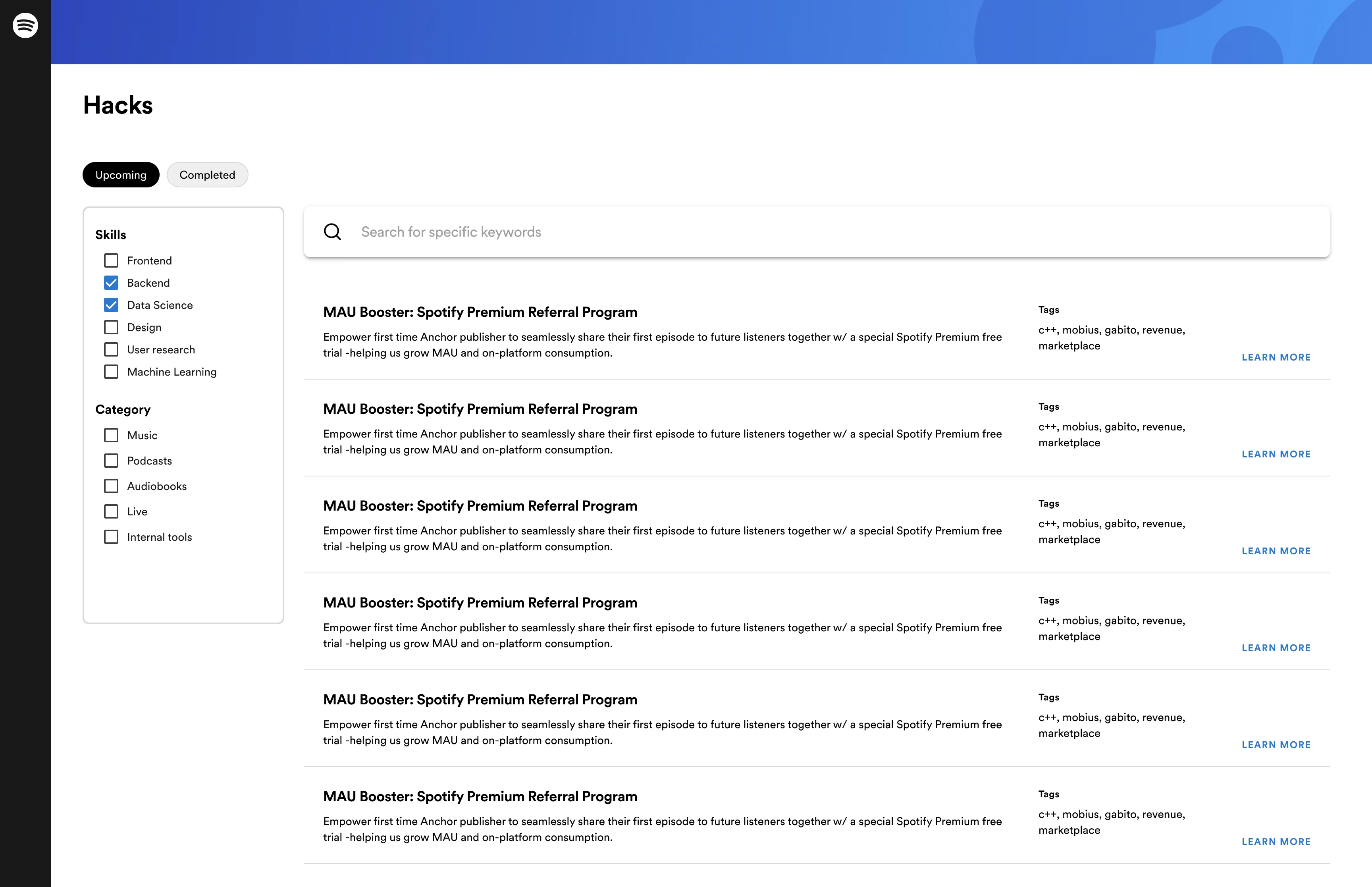Click the 'Hacks' page heading

[118, 105]
